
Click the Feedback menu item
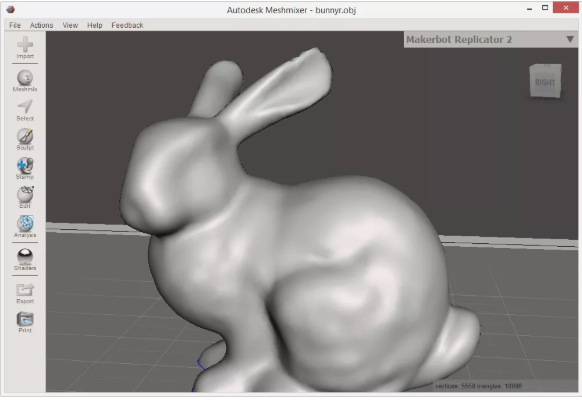coord(127,25)
